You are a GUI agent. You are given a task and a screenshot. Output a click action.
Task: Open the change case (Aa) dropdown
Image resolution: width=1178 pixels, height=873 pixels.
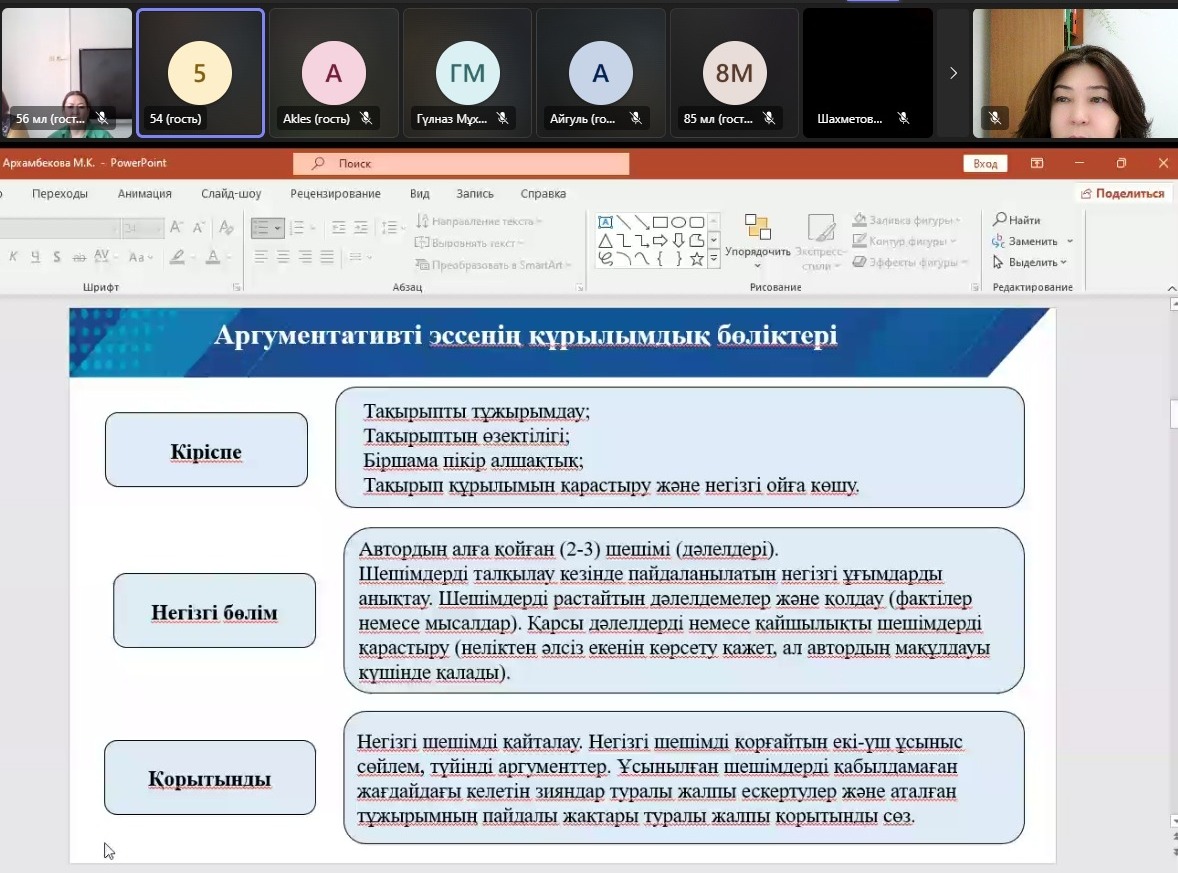point(140,257)
